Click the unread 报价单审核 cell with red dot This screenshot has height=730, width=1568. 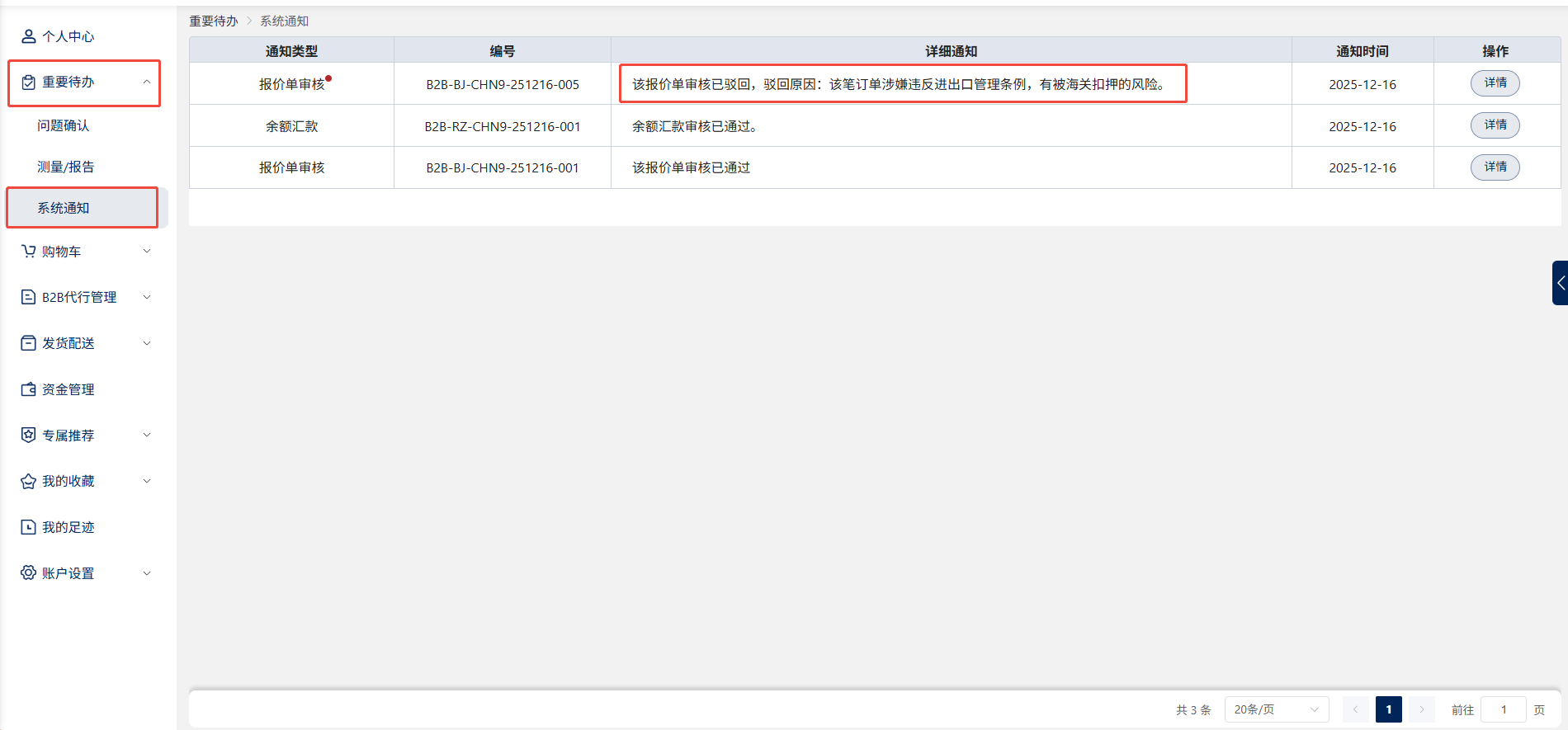tap(292, 84)
